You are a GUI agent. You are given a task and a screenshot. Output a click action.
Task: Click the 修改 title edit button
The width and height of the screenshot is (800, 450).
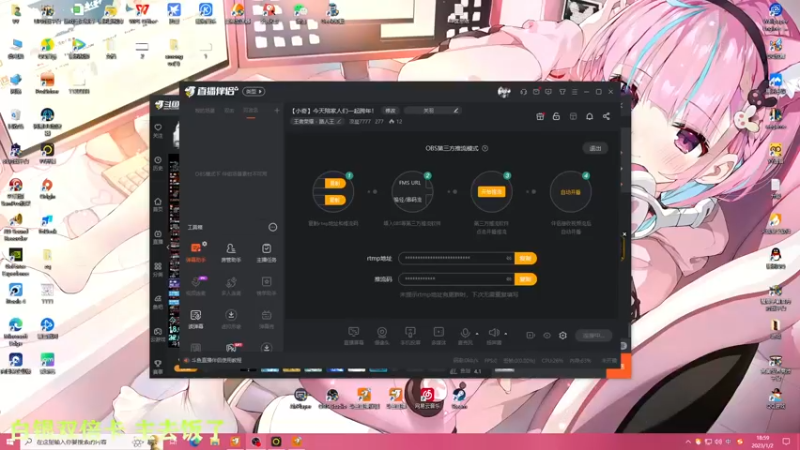coord(390,111)
